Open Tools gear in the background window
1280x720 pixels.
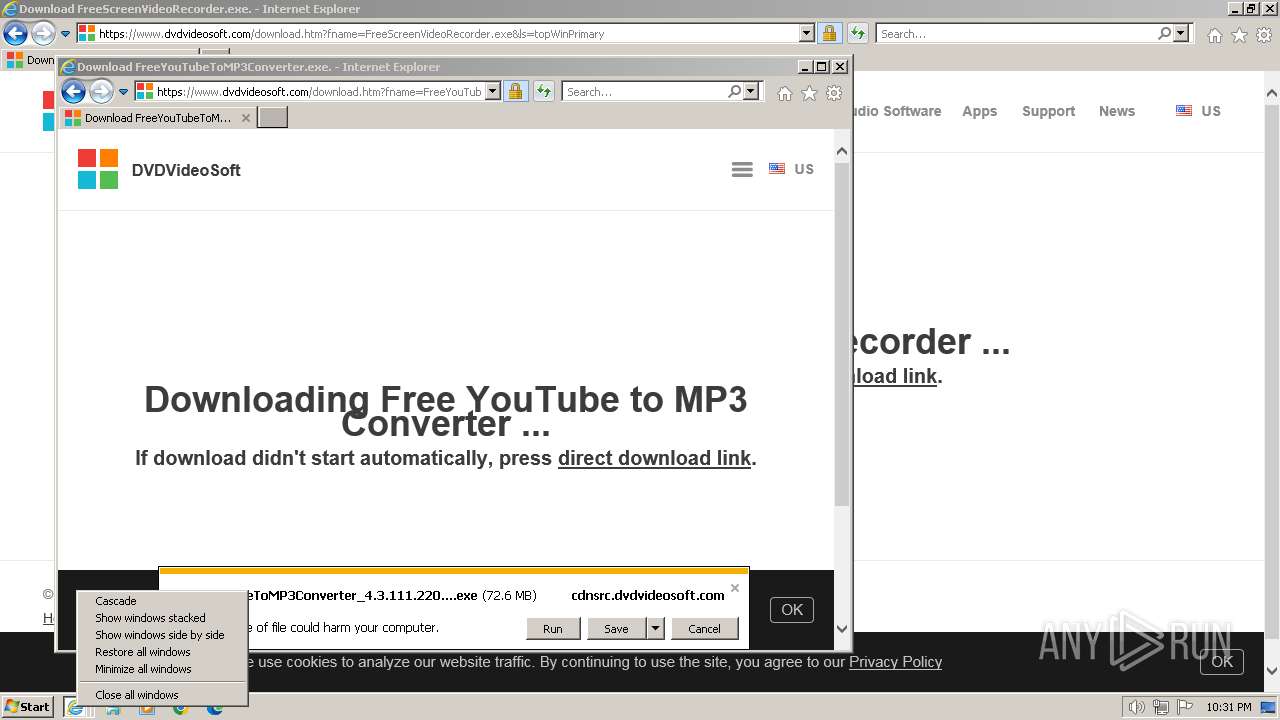1264,35
